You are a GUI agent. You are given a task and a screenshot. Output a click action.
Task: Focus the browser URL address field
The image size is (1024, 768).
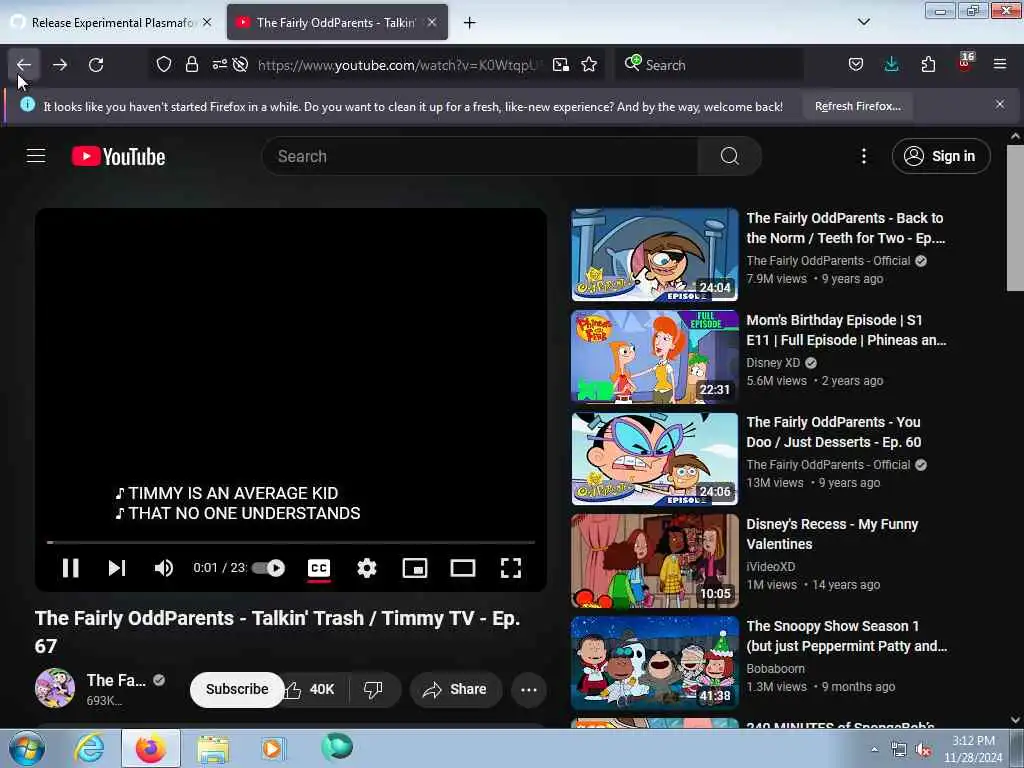398,65
